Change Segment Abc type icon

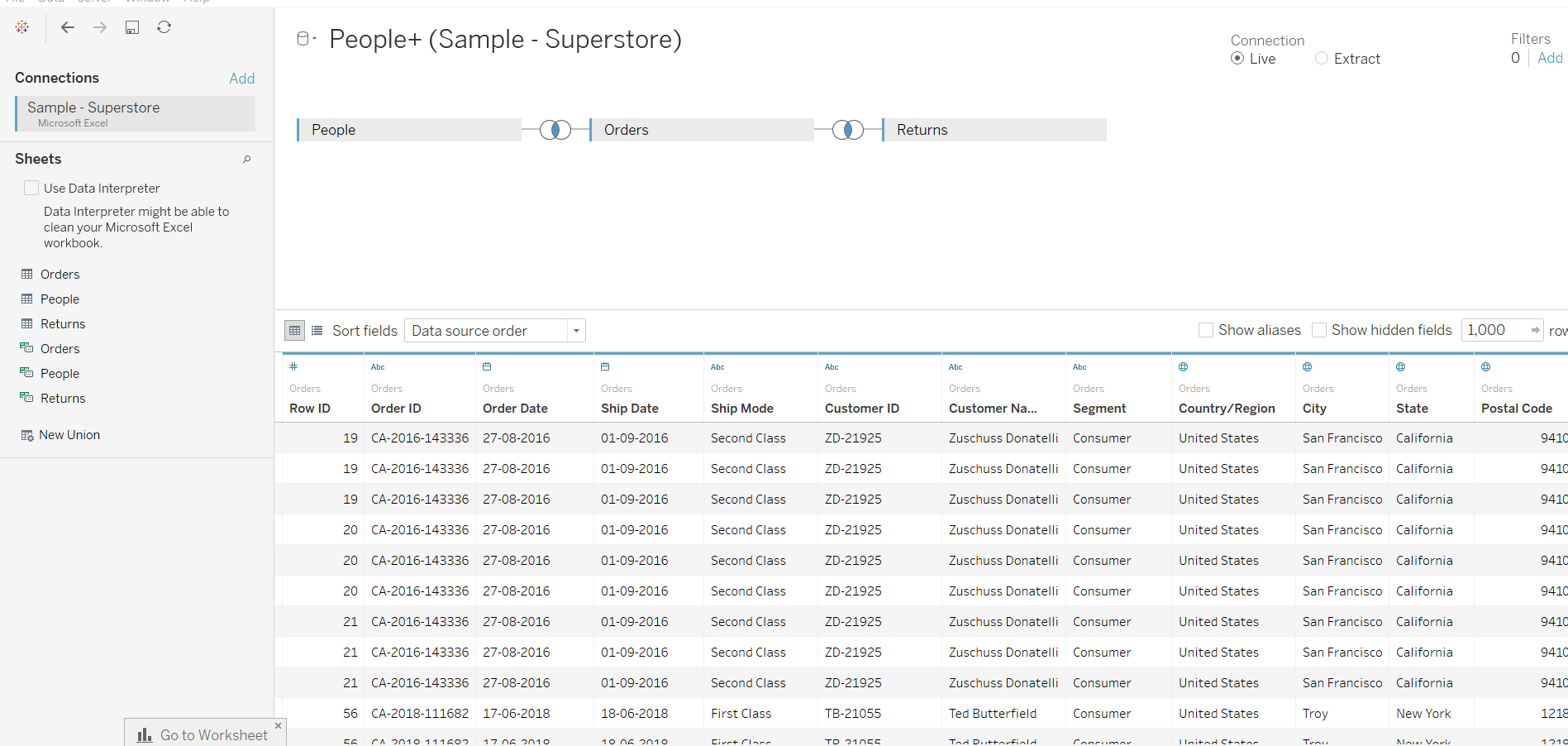(1079, 366)
